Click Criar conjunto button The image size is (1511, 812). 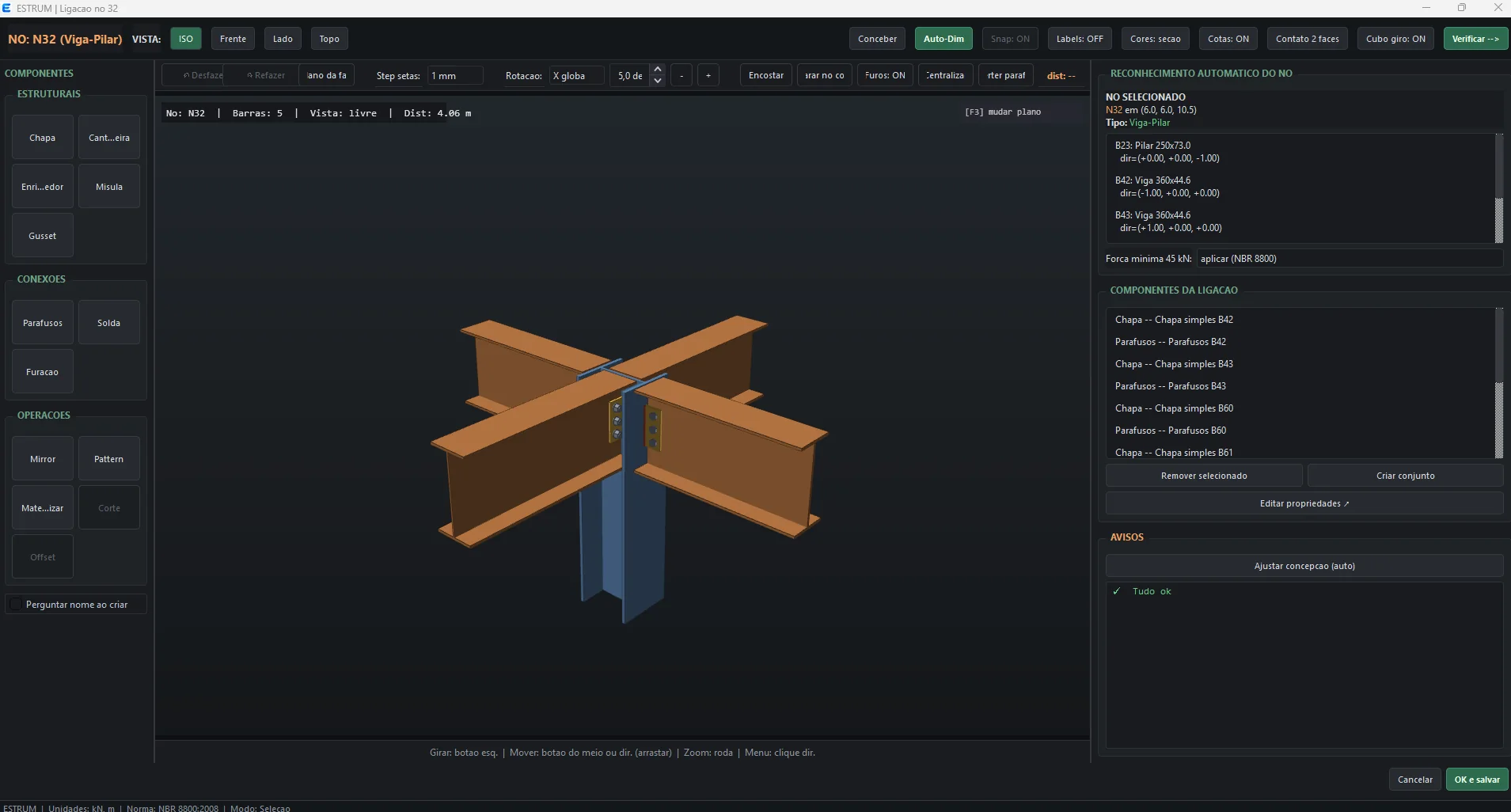tap(1405, 476)
